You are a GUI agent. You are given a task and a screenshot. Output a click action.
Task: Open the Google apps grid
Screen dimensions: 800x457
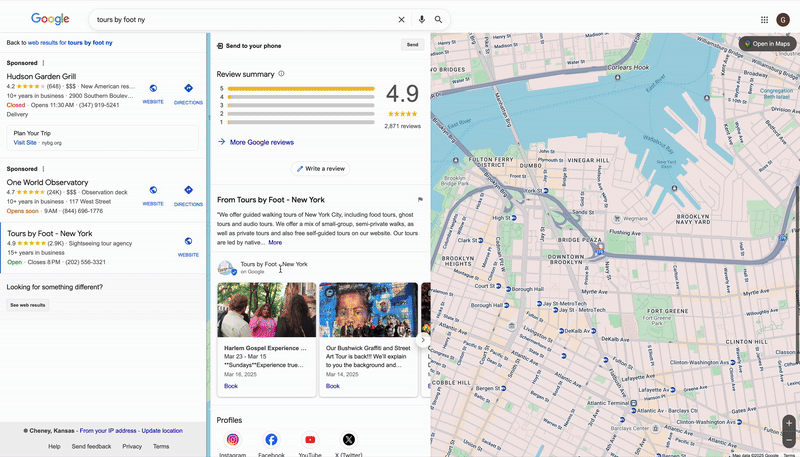point(765,19)
